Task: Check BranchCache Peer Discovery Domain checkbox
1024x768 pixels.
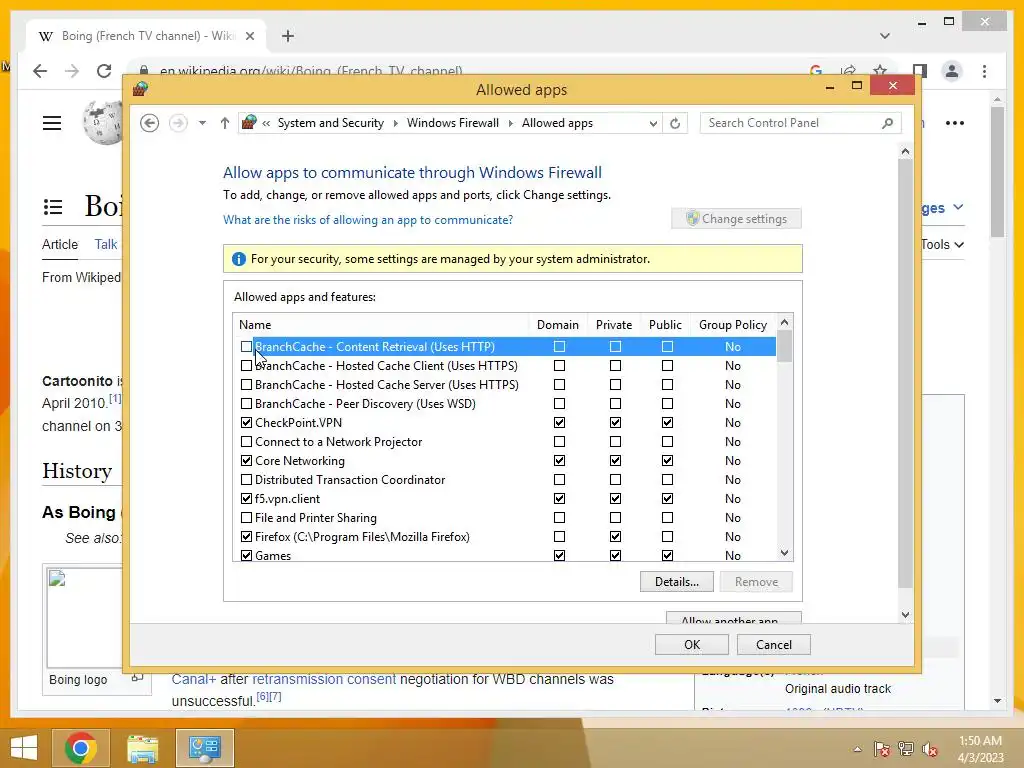Action: tap(560, 404)
